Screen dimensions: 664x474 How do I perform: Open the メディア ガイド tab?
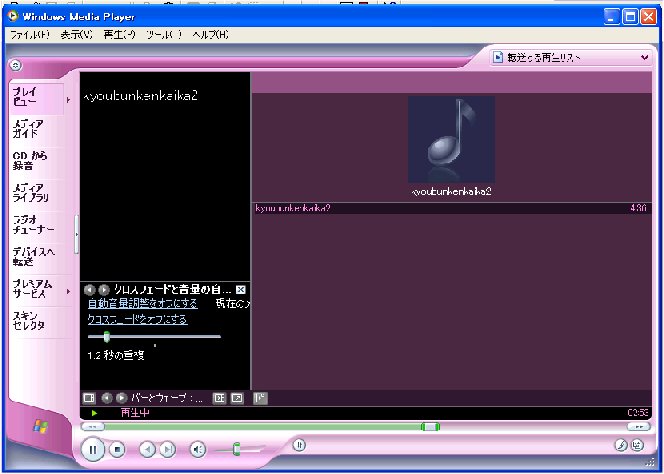pyautogui.click(x=36, y=129)
